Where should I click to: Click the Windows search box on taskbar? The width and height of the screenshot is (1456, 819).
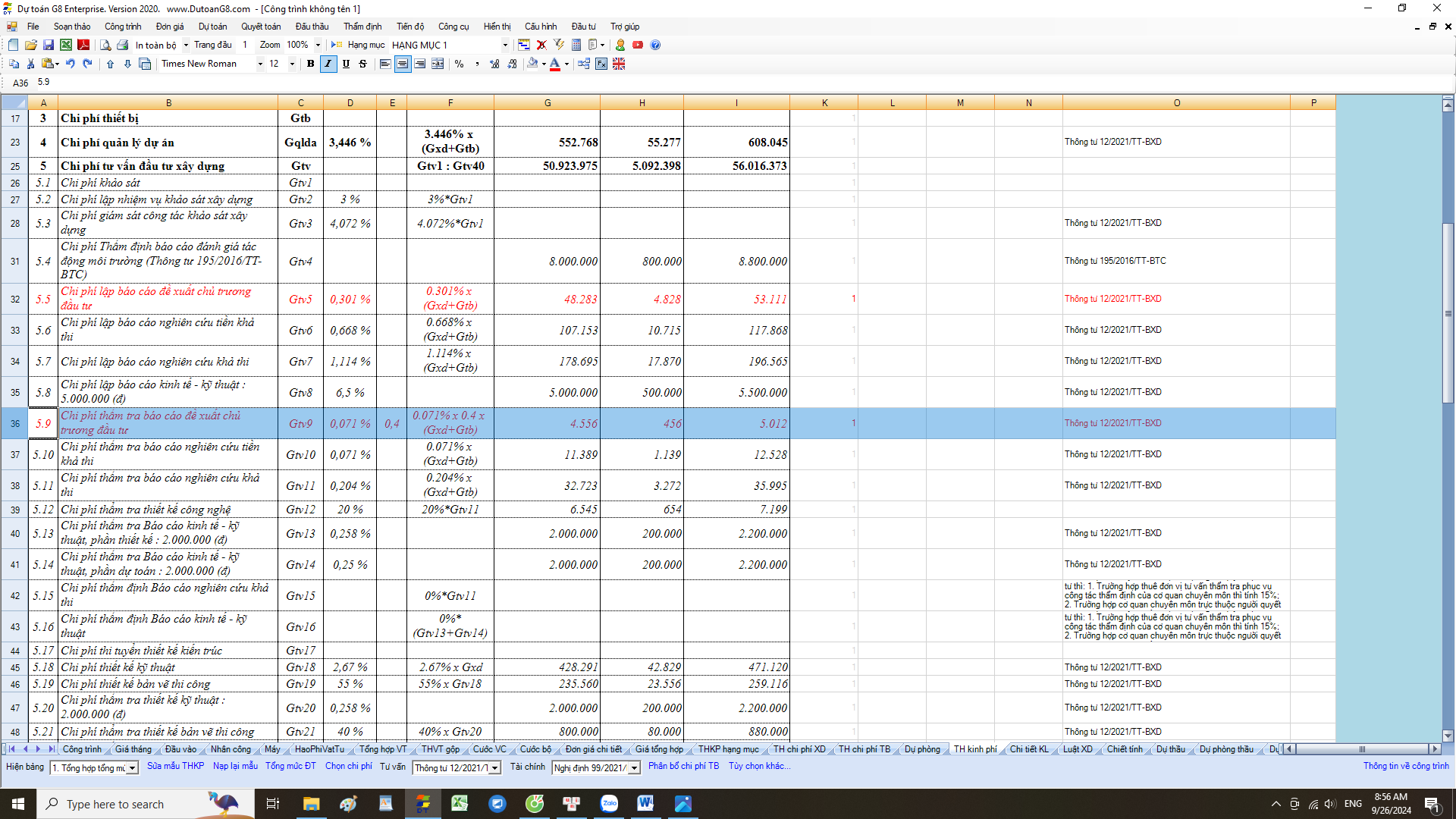click(x=145, y=804)
